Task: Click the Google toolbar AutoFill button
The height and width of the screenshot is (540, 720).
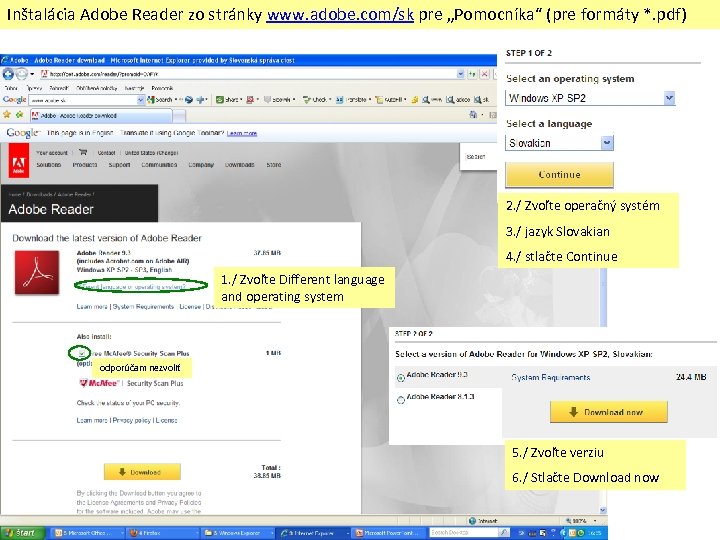Action: click(389, 99)
